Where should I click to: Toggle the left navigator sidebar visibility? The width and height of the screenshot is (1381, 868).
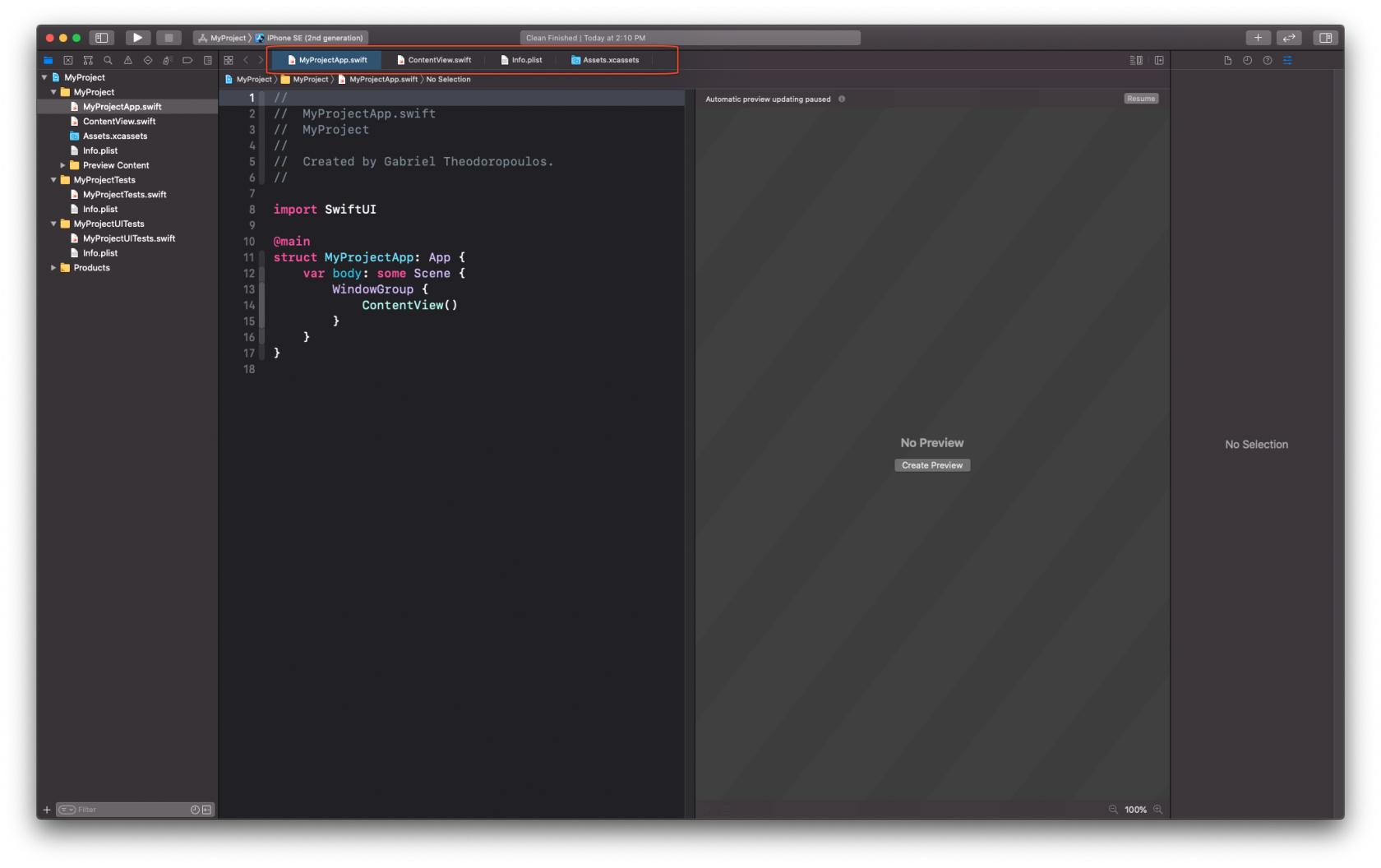click(x=102, y=37)
